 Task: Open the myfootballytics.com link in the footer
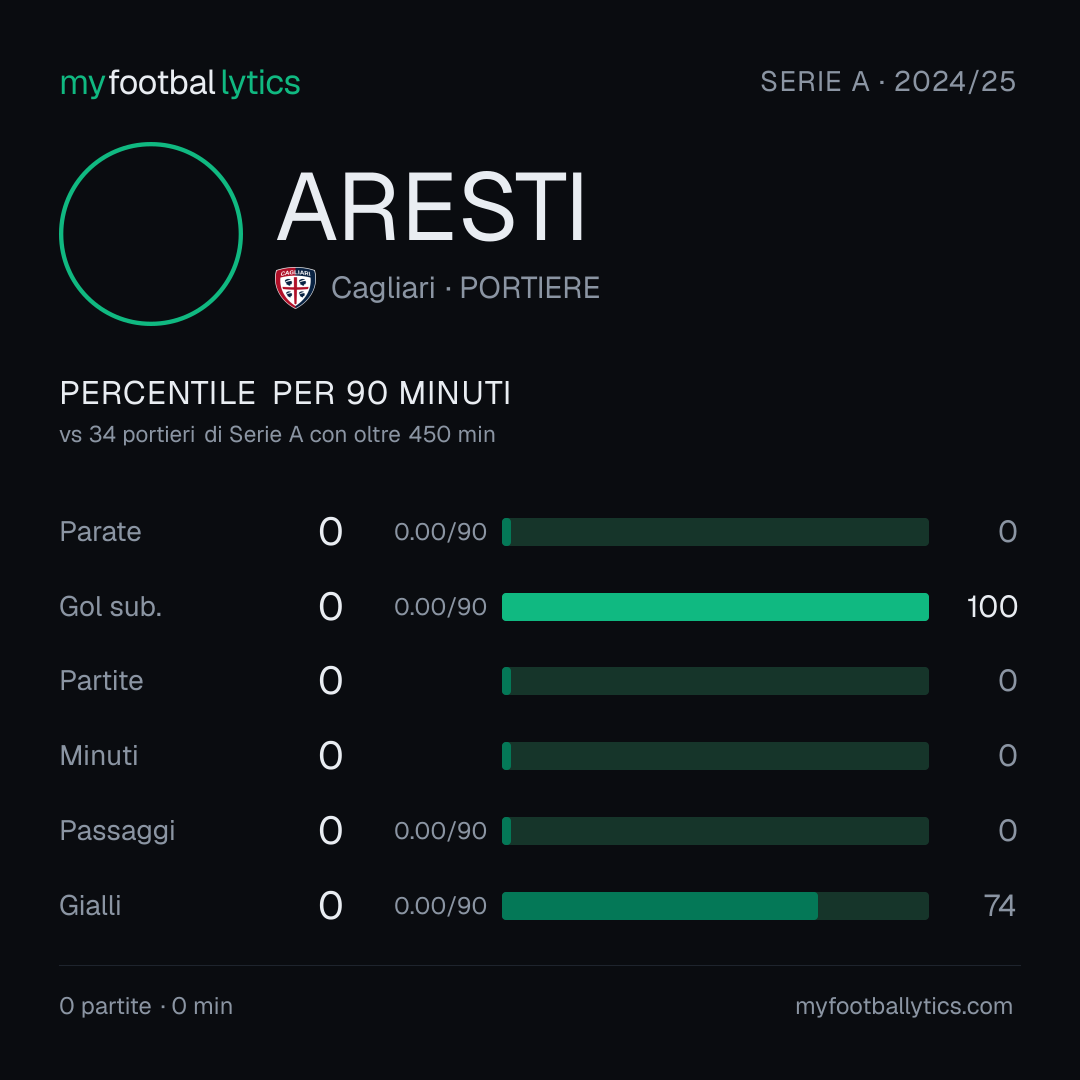pyautogui.click(x=904, y=1006)
